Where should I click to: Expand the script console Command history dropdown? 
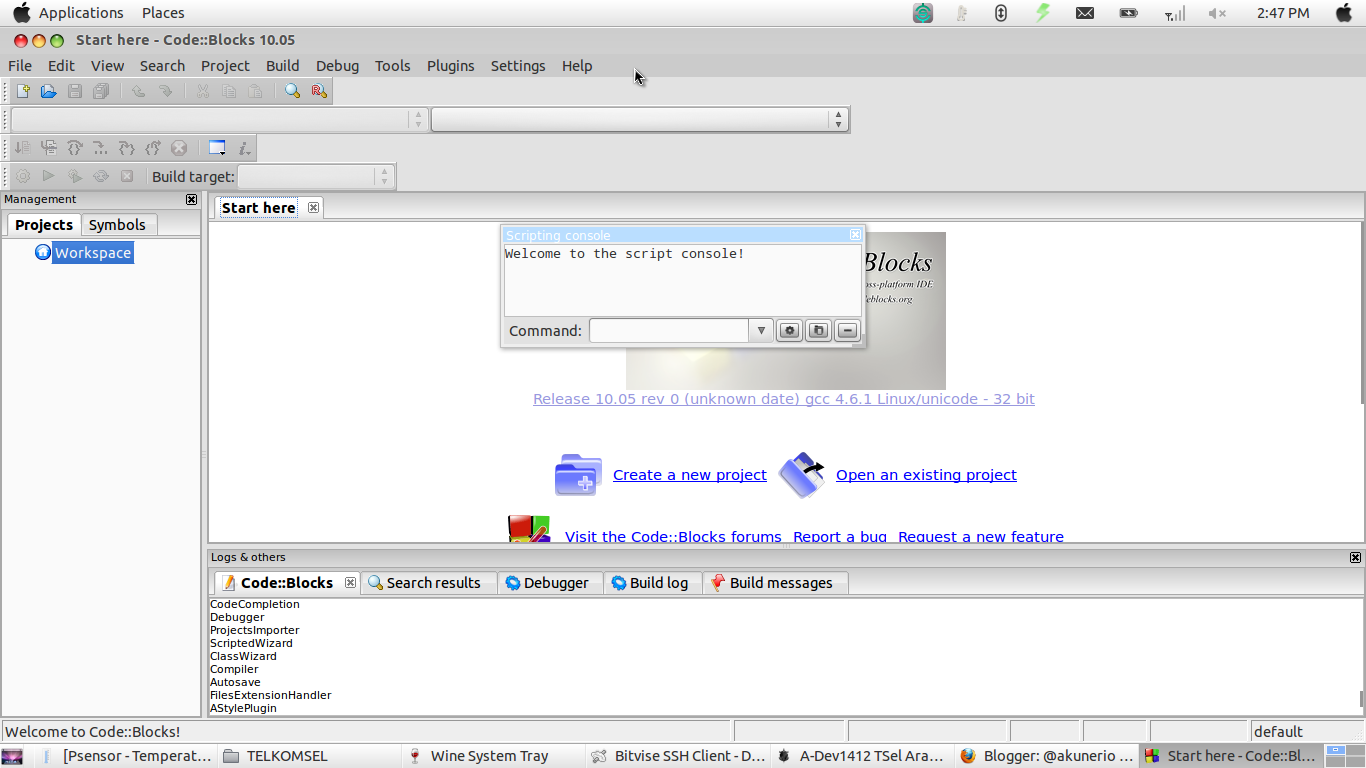[x=761, y=331]
